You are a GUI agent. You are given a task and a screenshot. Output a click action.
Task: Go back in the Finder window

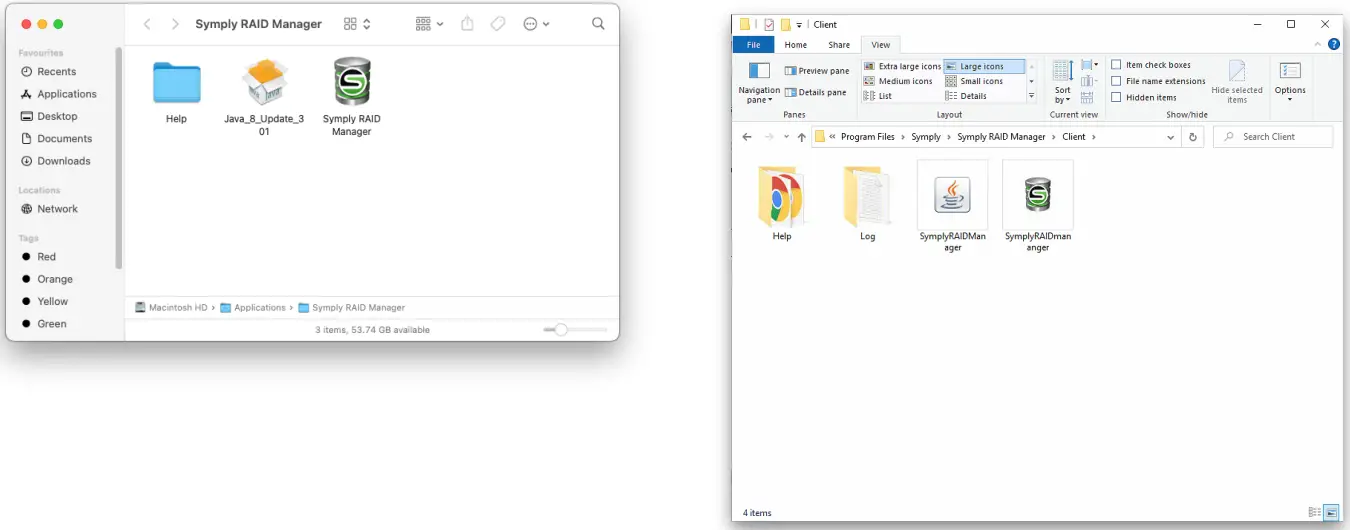pos(147,24)
